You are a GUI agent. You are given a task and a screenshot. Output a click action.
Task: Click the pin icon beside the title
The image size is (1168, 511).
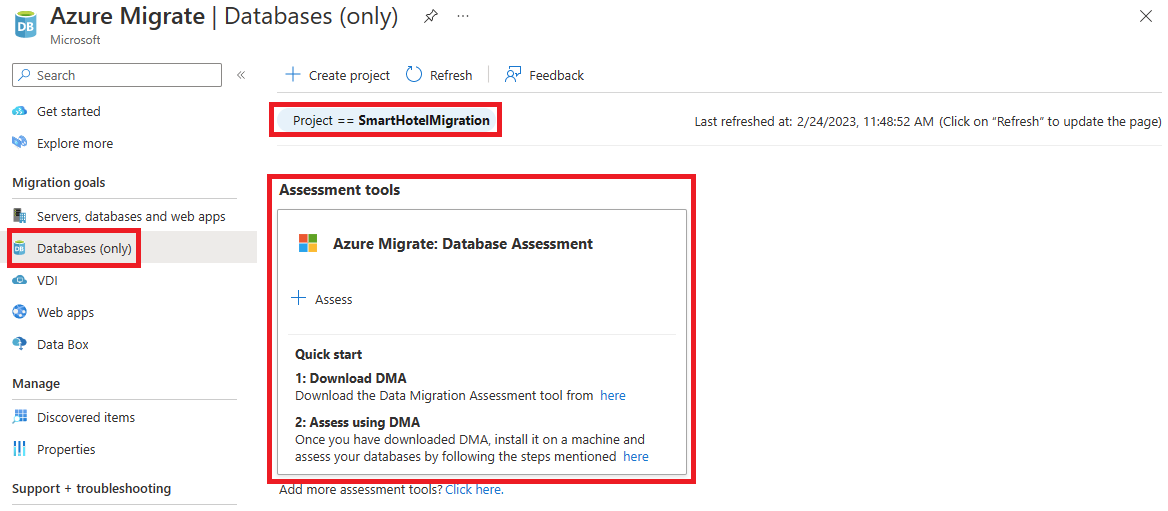431,16
